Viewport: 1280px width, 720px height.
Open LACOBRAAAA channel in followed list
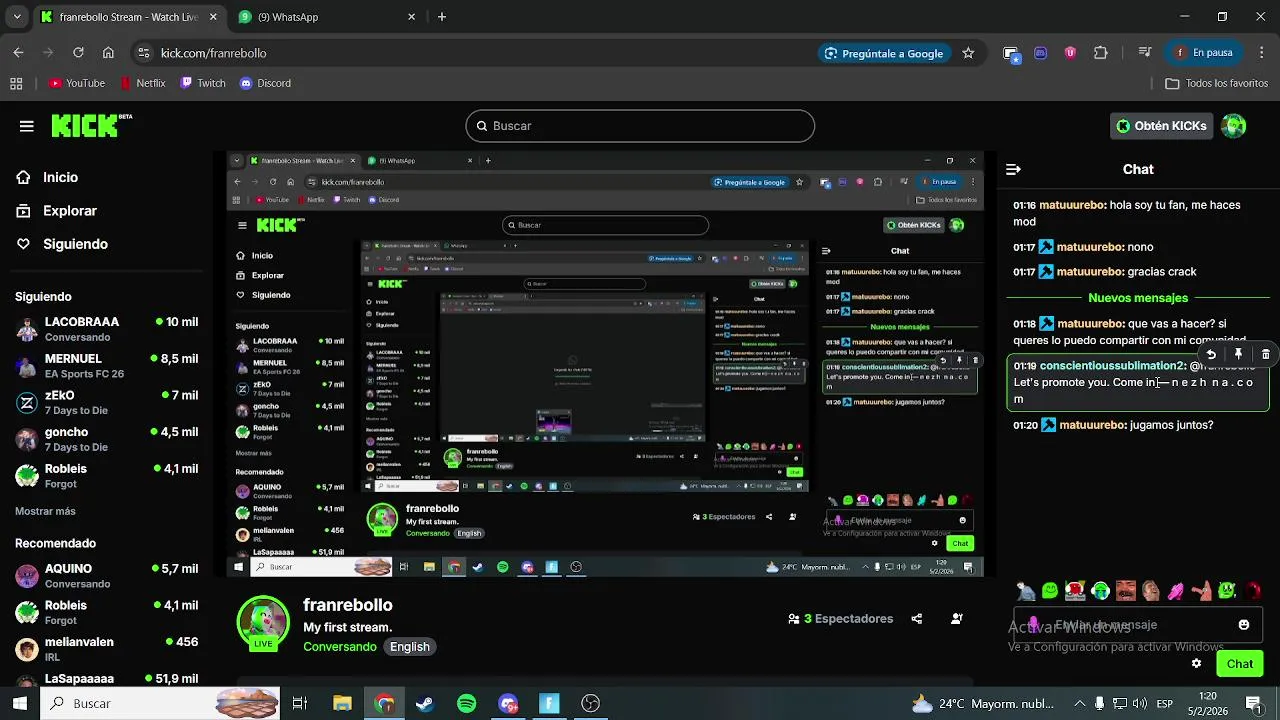pyautogui.click(x=107, y=329)
